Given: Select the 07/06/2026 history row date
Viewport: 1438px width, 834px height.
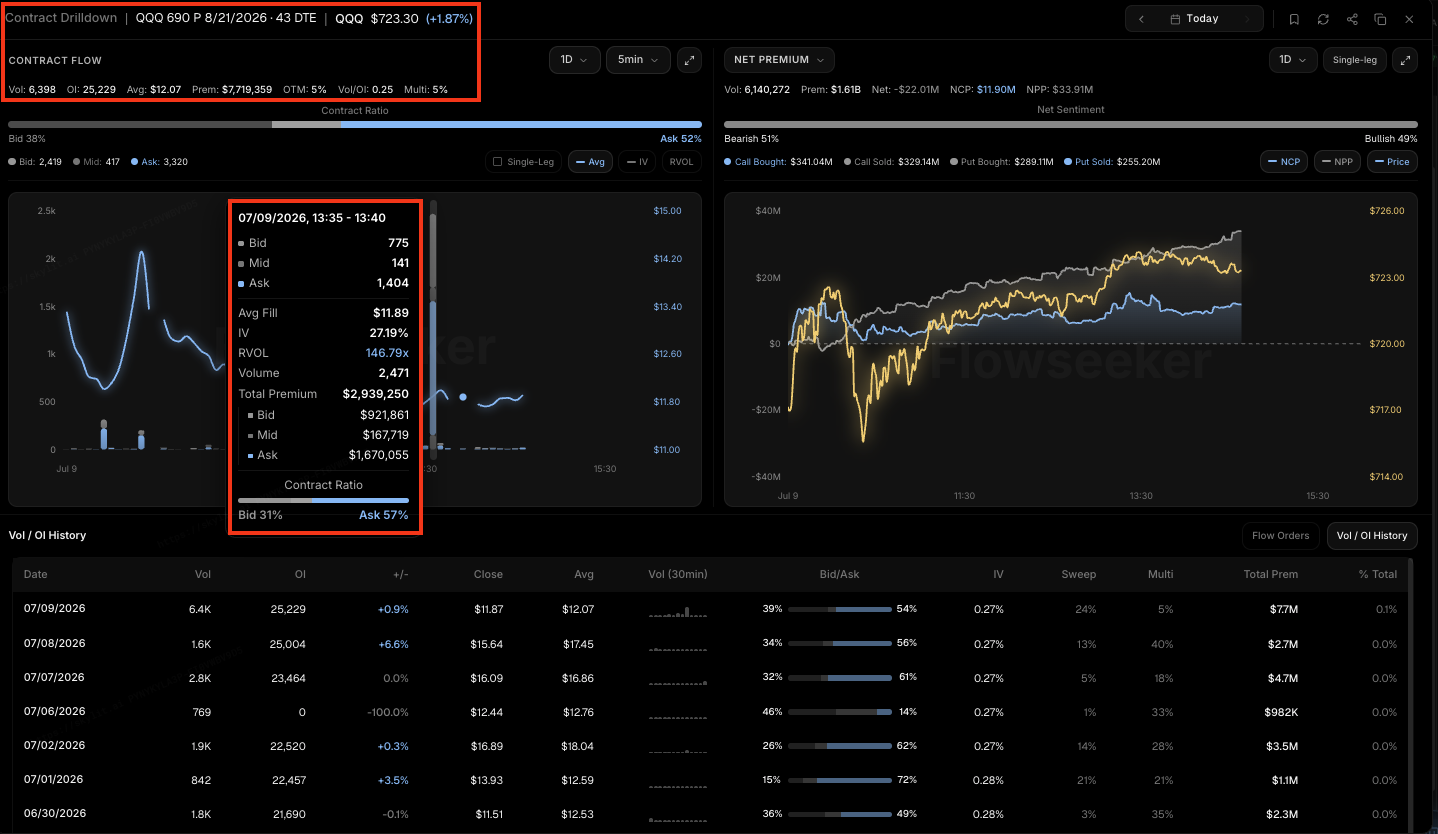Looking at the screenshot, I should click(54, 712).
